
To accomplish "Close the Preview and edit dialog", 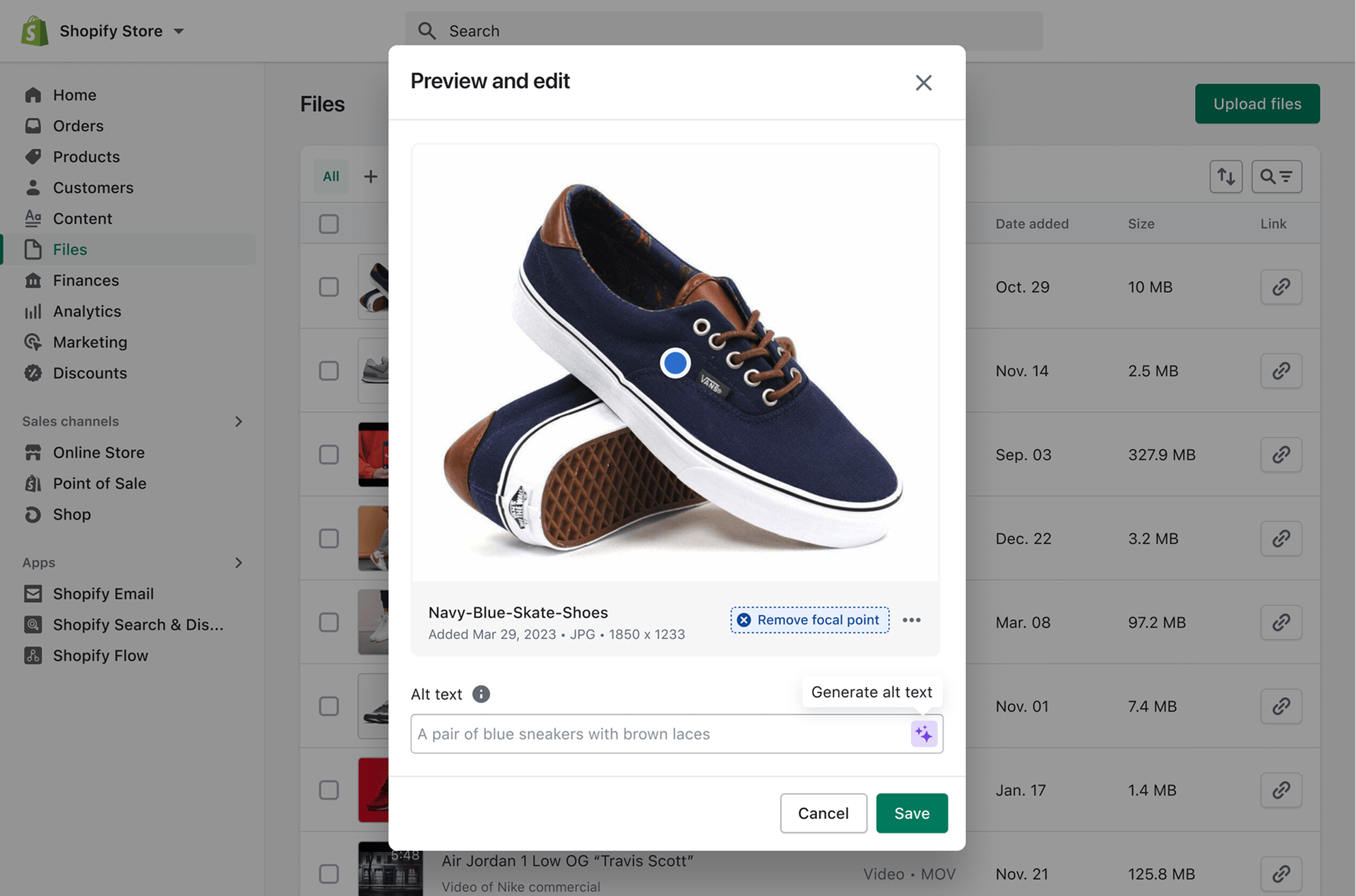I will pos(924,83).
